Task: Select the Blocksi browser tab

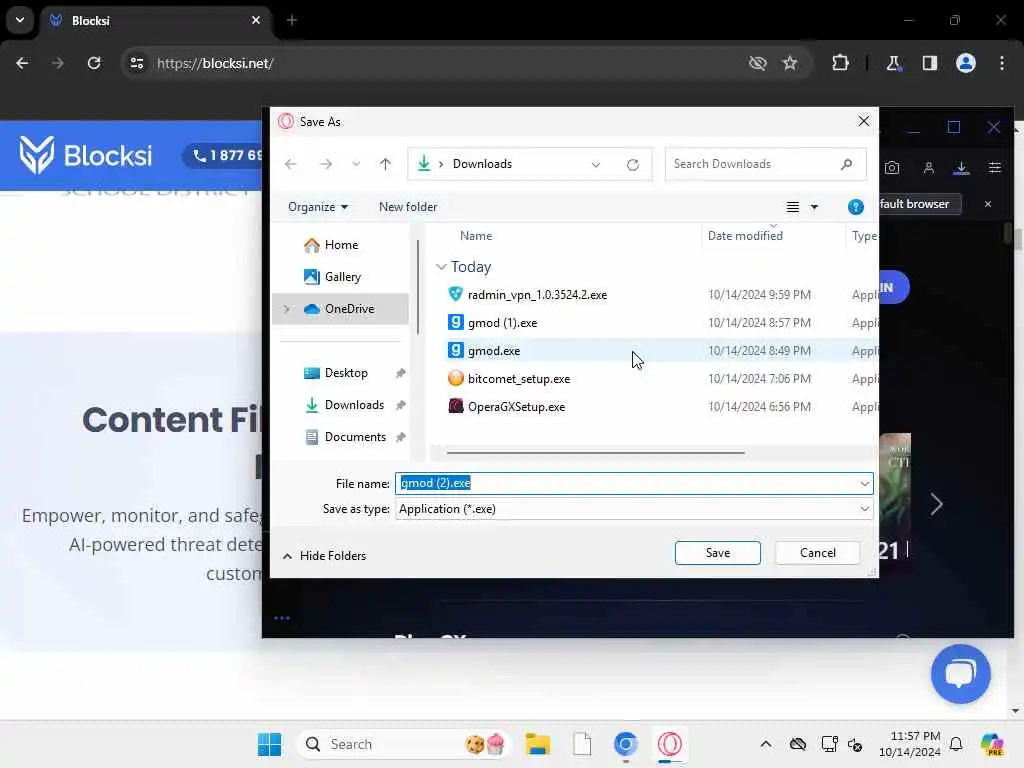Action: pos(155,20)
